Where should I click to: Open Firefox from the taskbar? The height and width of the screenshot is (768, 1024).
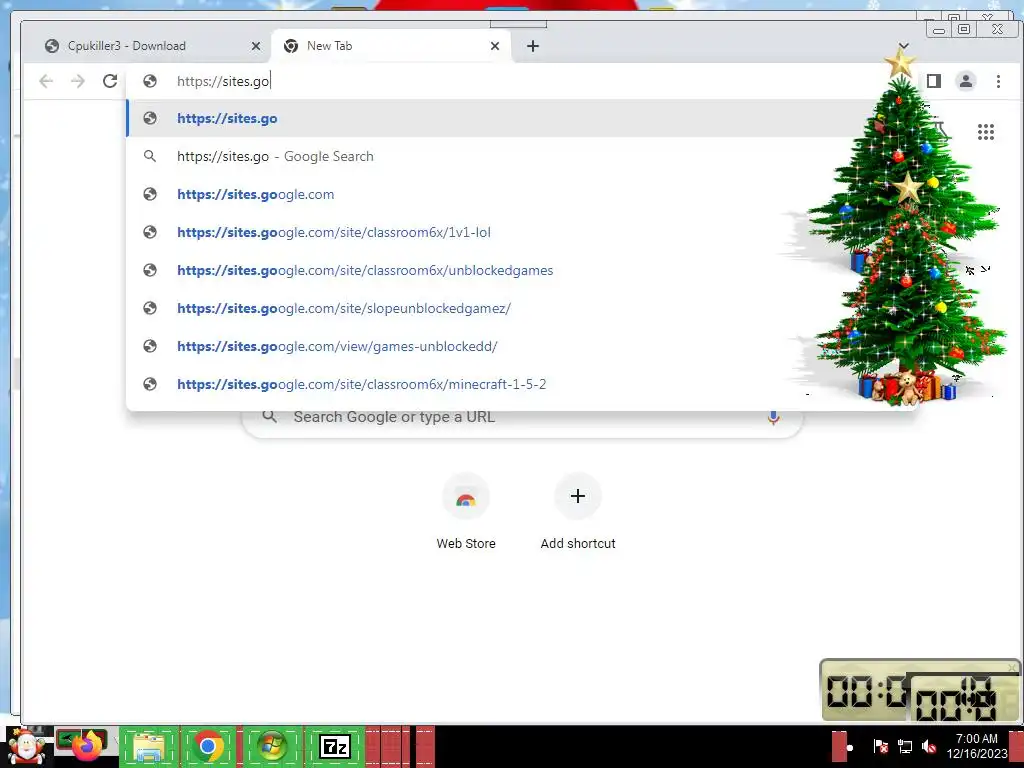click(x=88, y=746)
